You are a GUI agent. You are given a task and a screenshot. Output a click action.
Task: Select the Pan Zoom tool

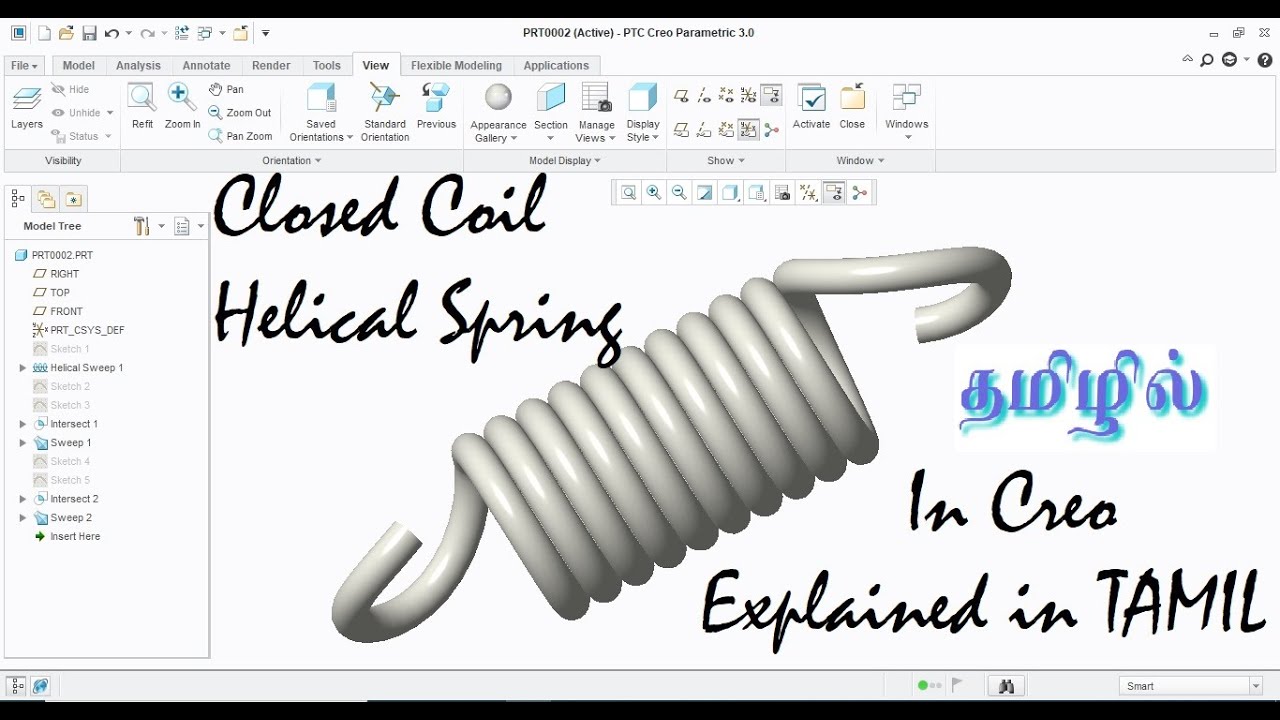(240, 136)
